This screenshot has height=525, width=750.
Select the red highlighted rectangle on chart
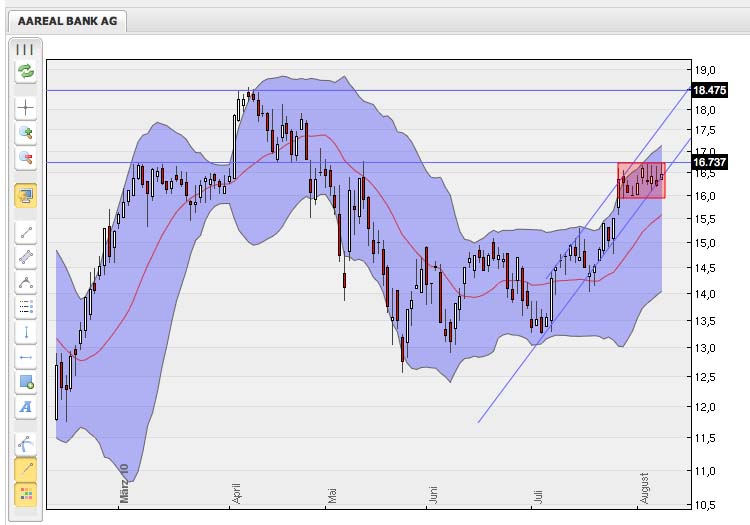[641, 180]
